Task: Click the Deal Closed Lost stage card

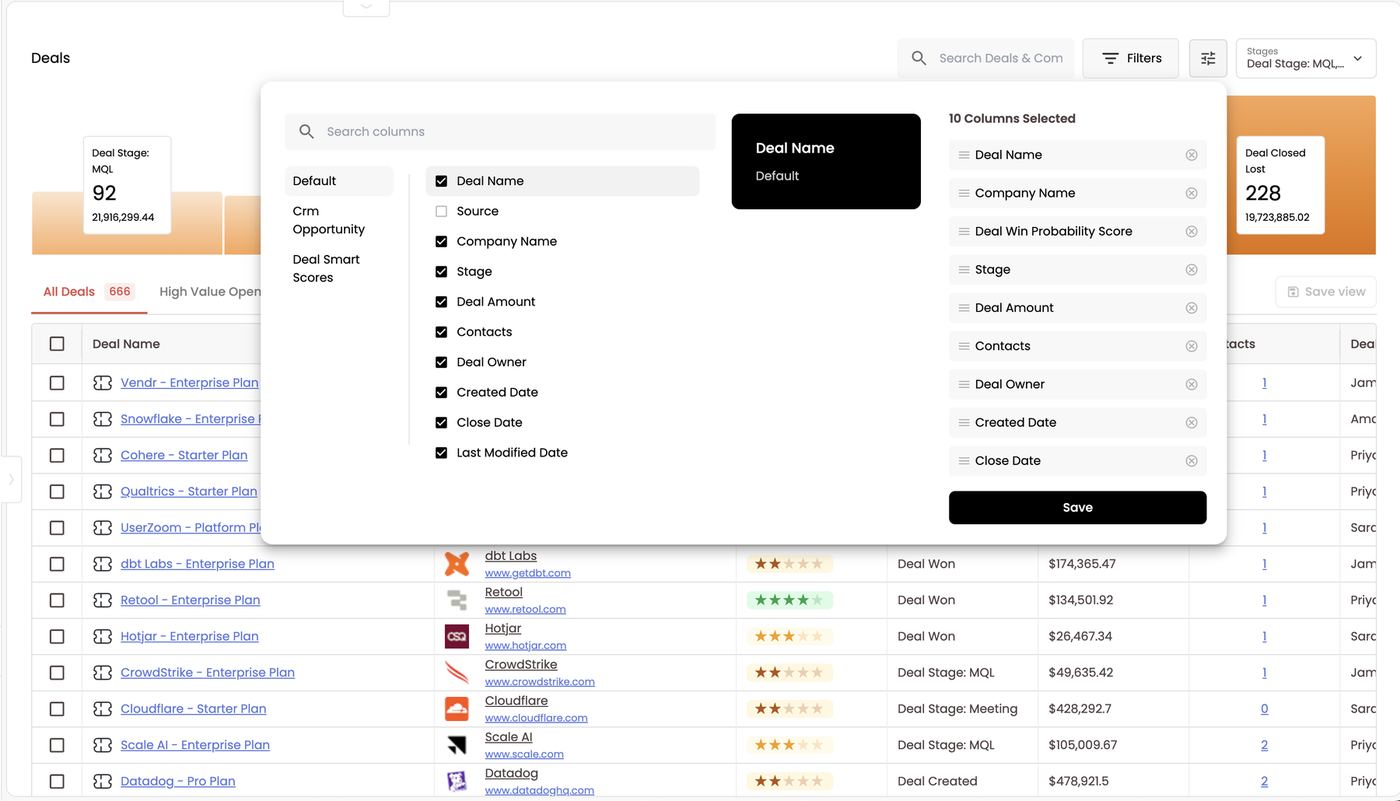Action: pos(1281,186)
